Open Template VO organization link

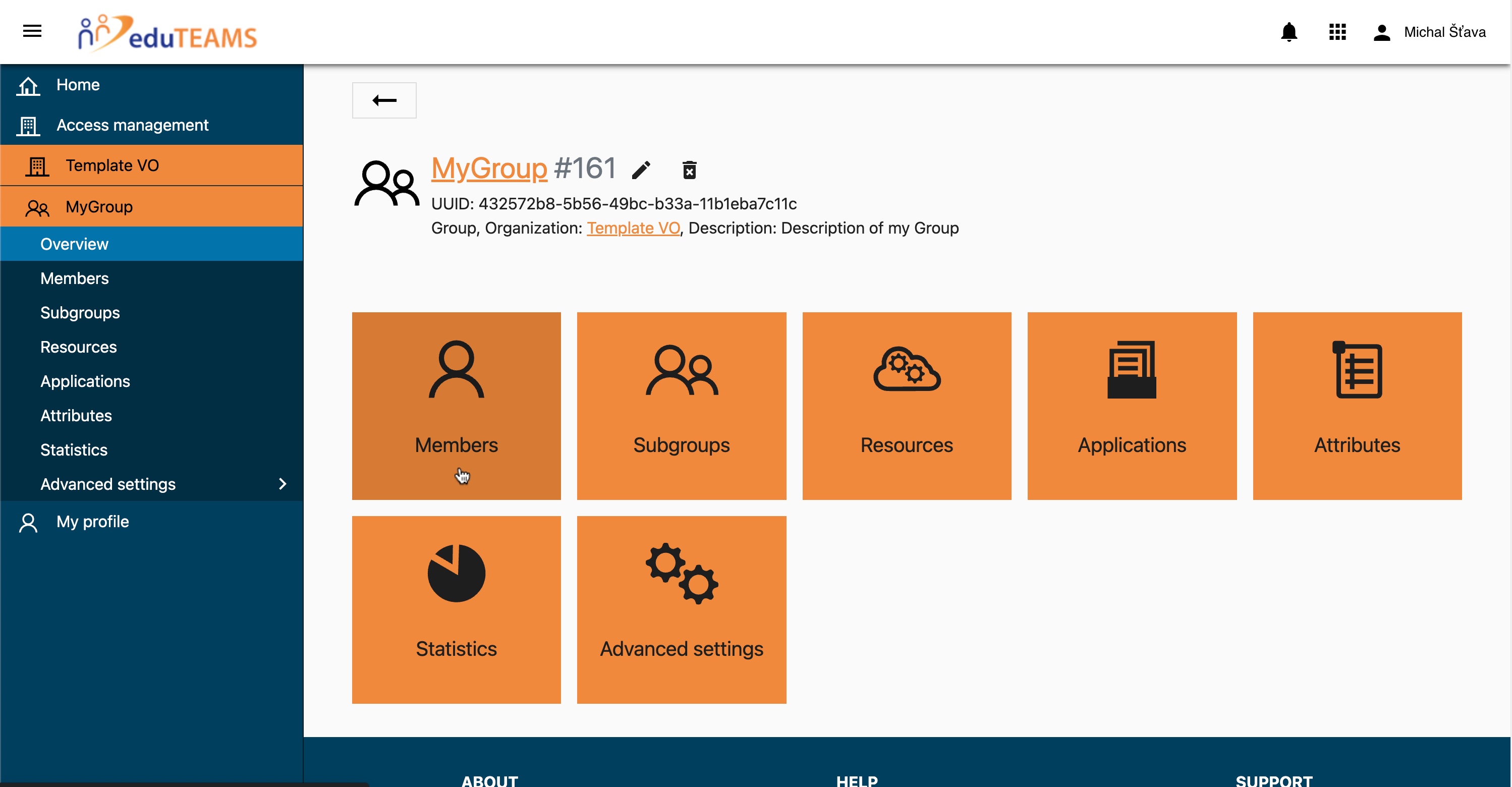point(633,228)
